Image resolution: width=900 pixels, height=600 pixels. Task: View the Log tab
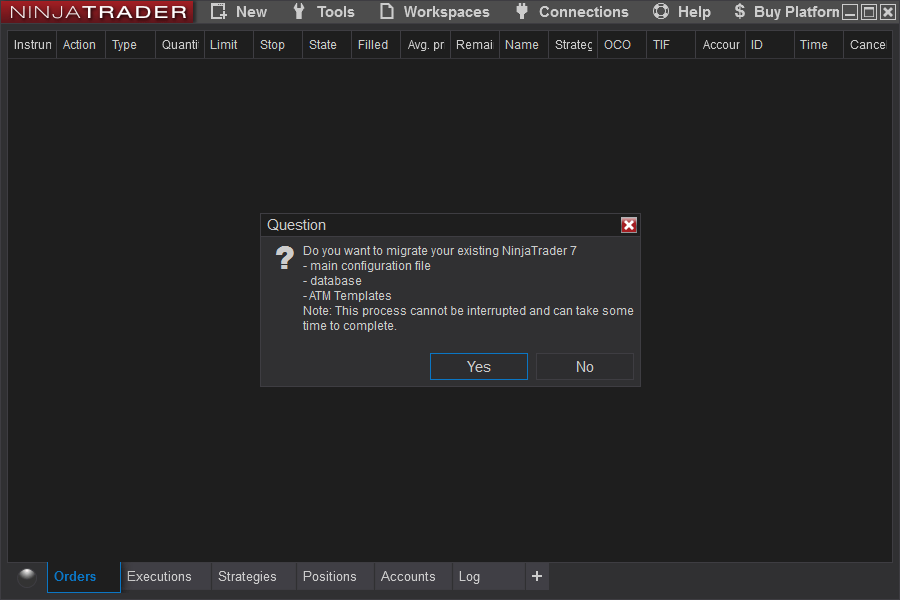pos(469,576)
